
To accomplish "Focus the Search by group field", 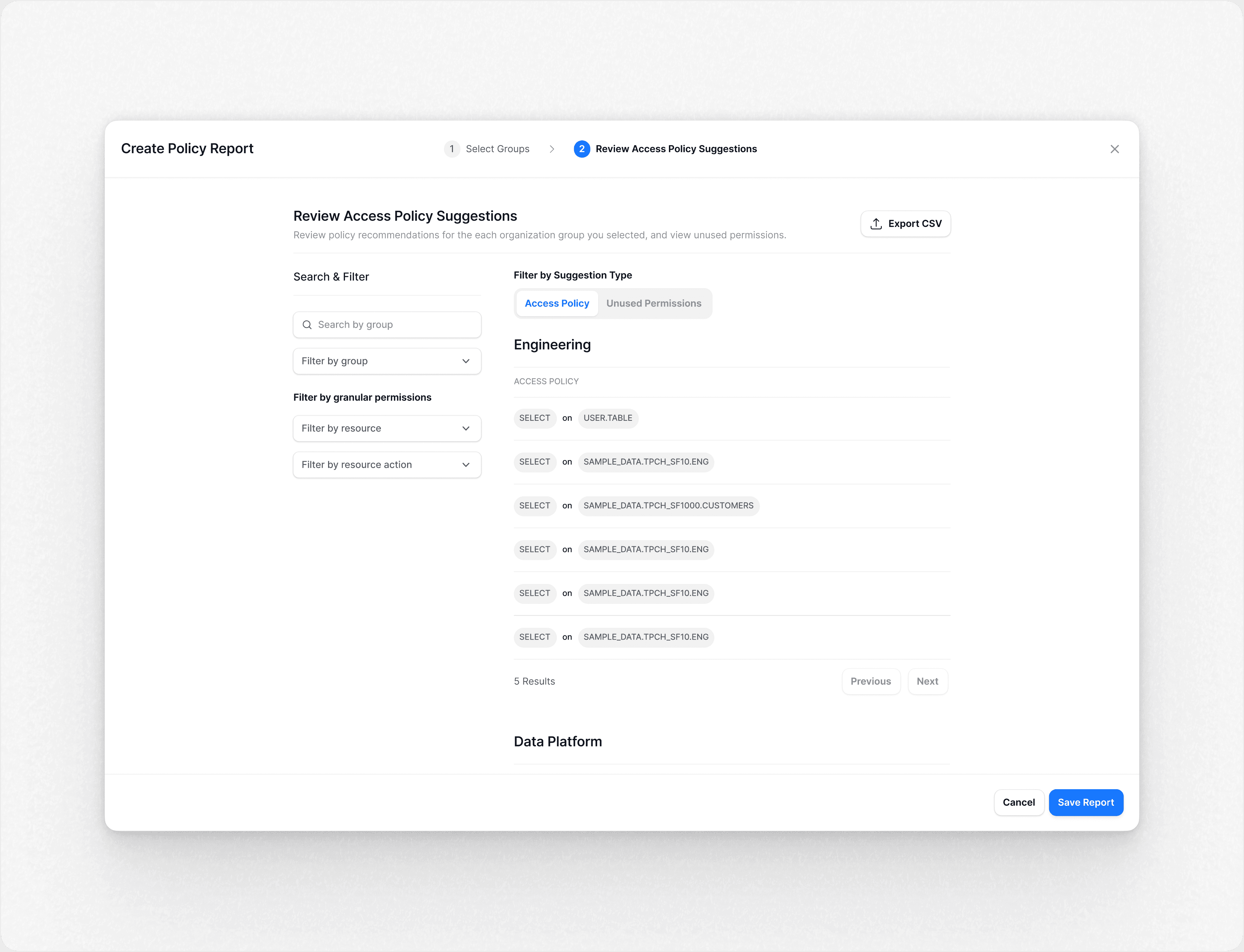I will click(x=387, y=325).
